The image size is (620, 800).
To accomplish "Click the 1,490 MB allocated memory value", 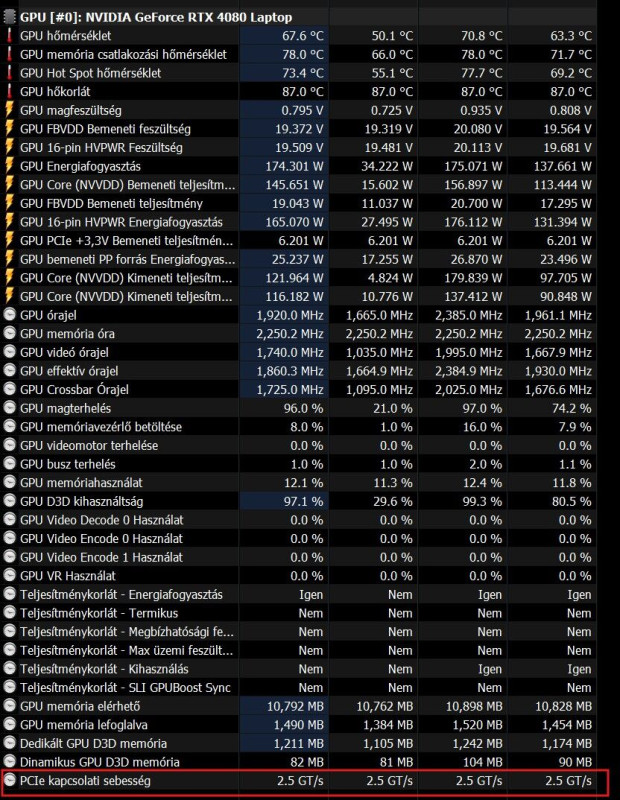I will 299,725.
